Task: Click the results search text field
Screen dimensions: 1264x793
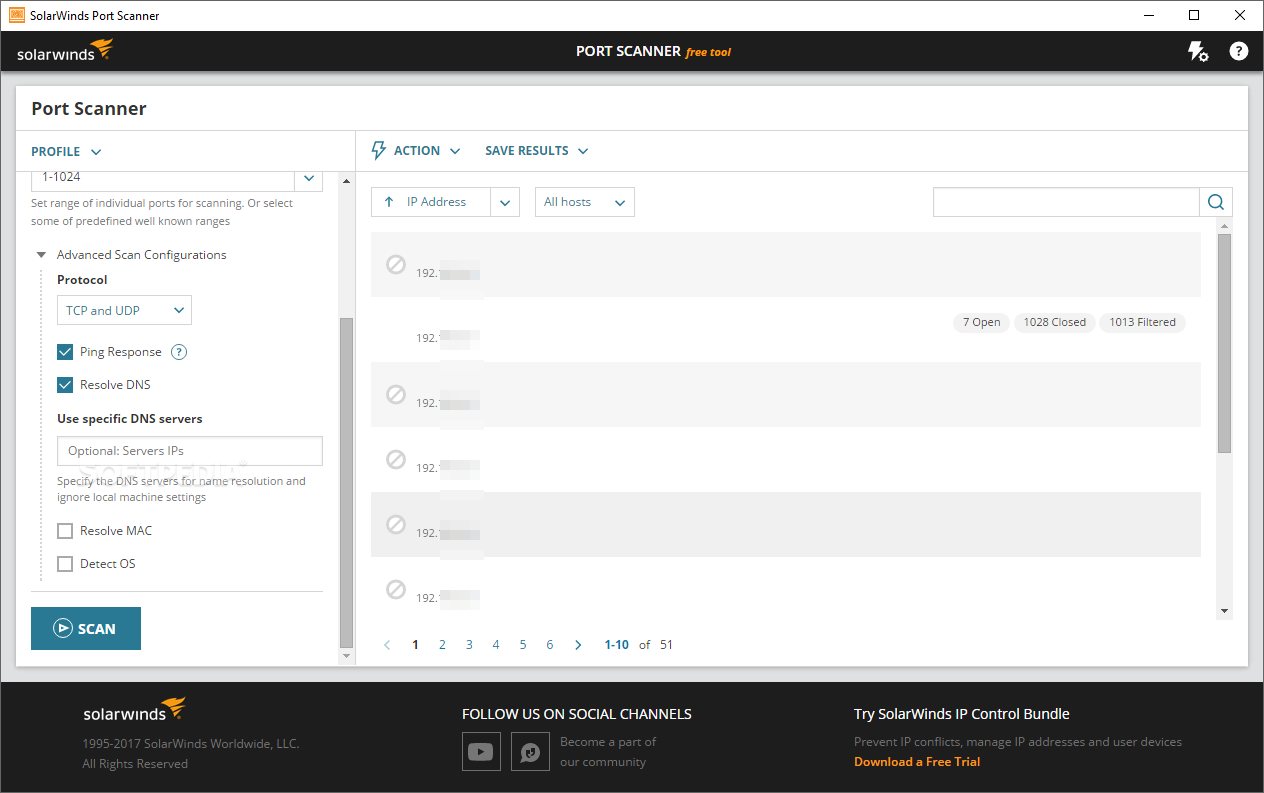Action: point(1066,202)
